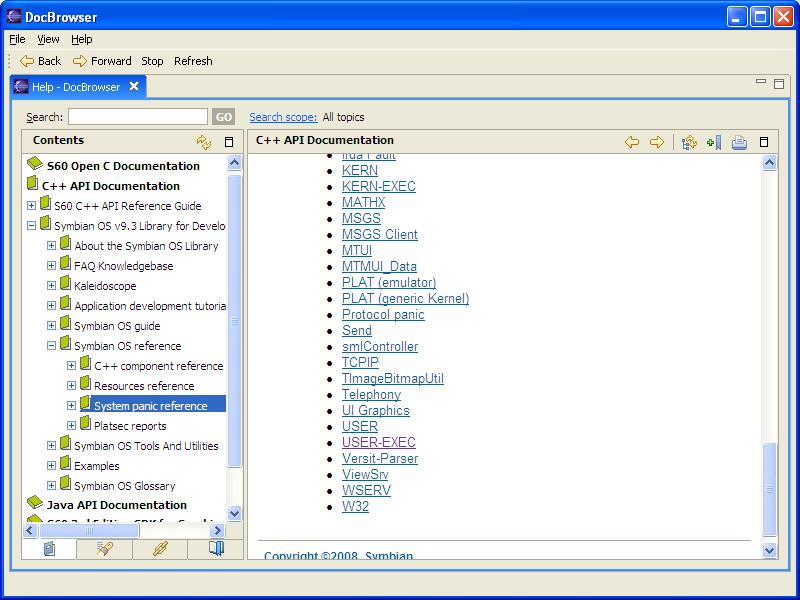The image size is (800, 600).
Task: Click the link-with-contents sync icon in Contents header
Action: coord(204,142)
